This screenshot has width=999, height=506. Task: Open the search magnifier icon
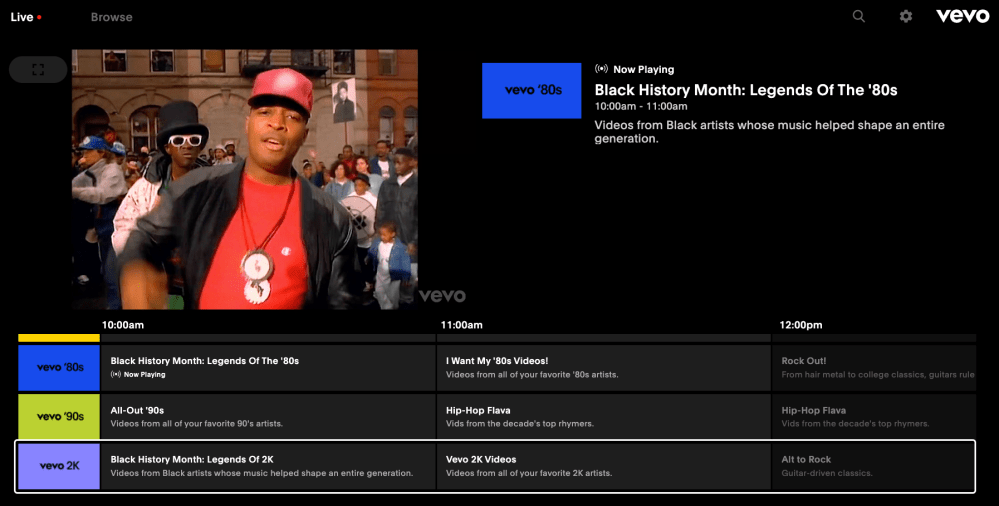pos(858,16)
